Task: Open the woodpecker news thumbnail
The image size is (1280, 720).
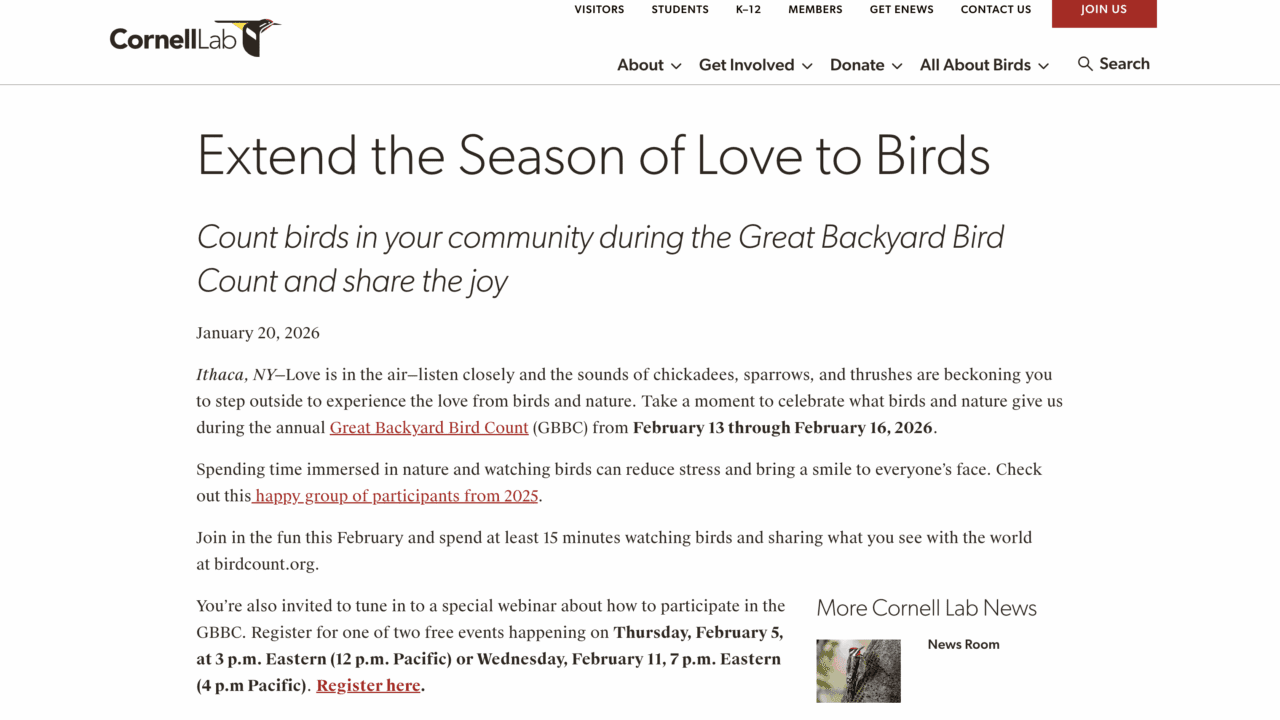Action: [x=858, y=671]
